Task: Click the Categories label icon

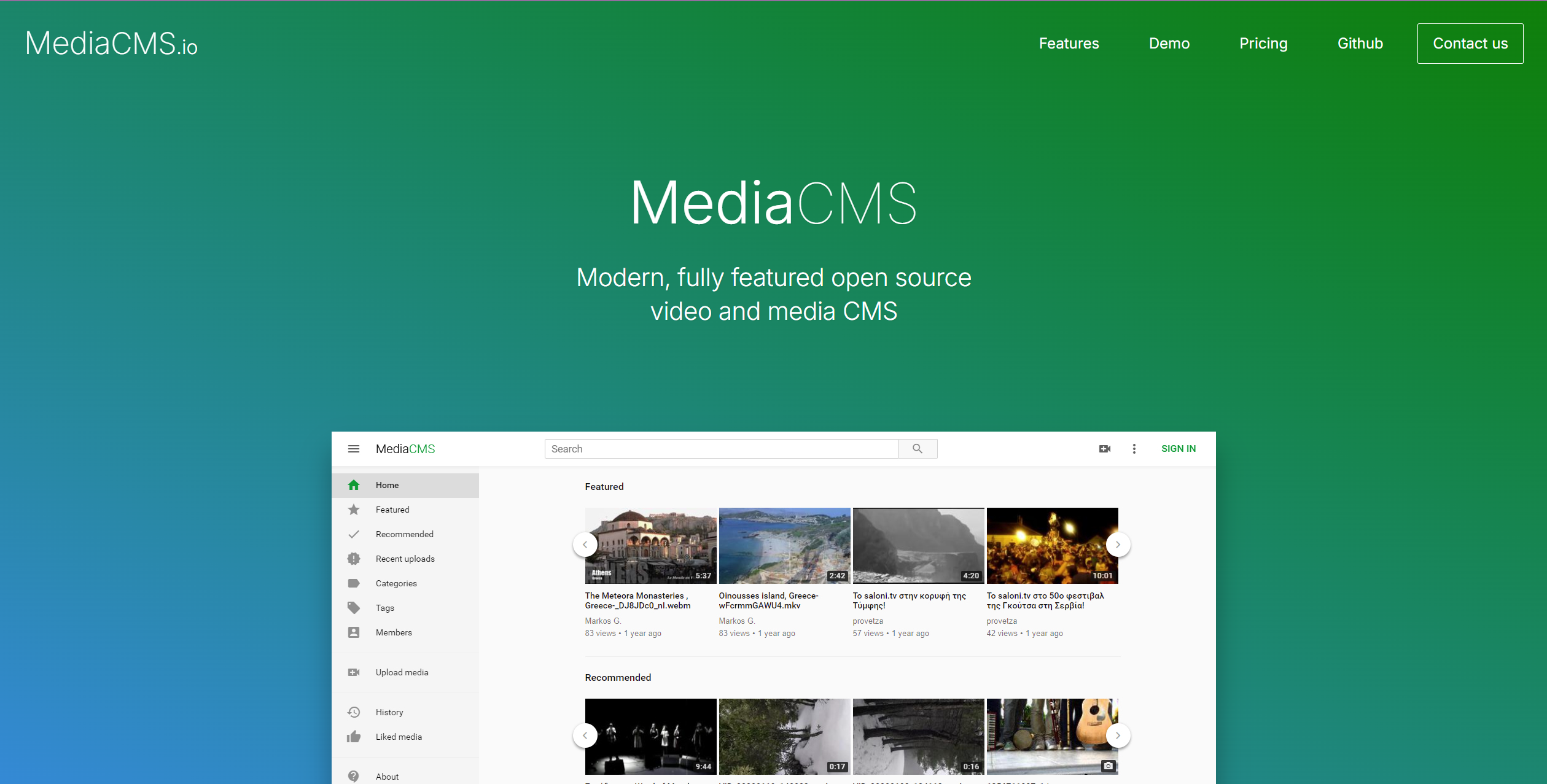Action: pos(354,583)
